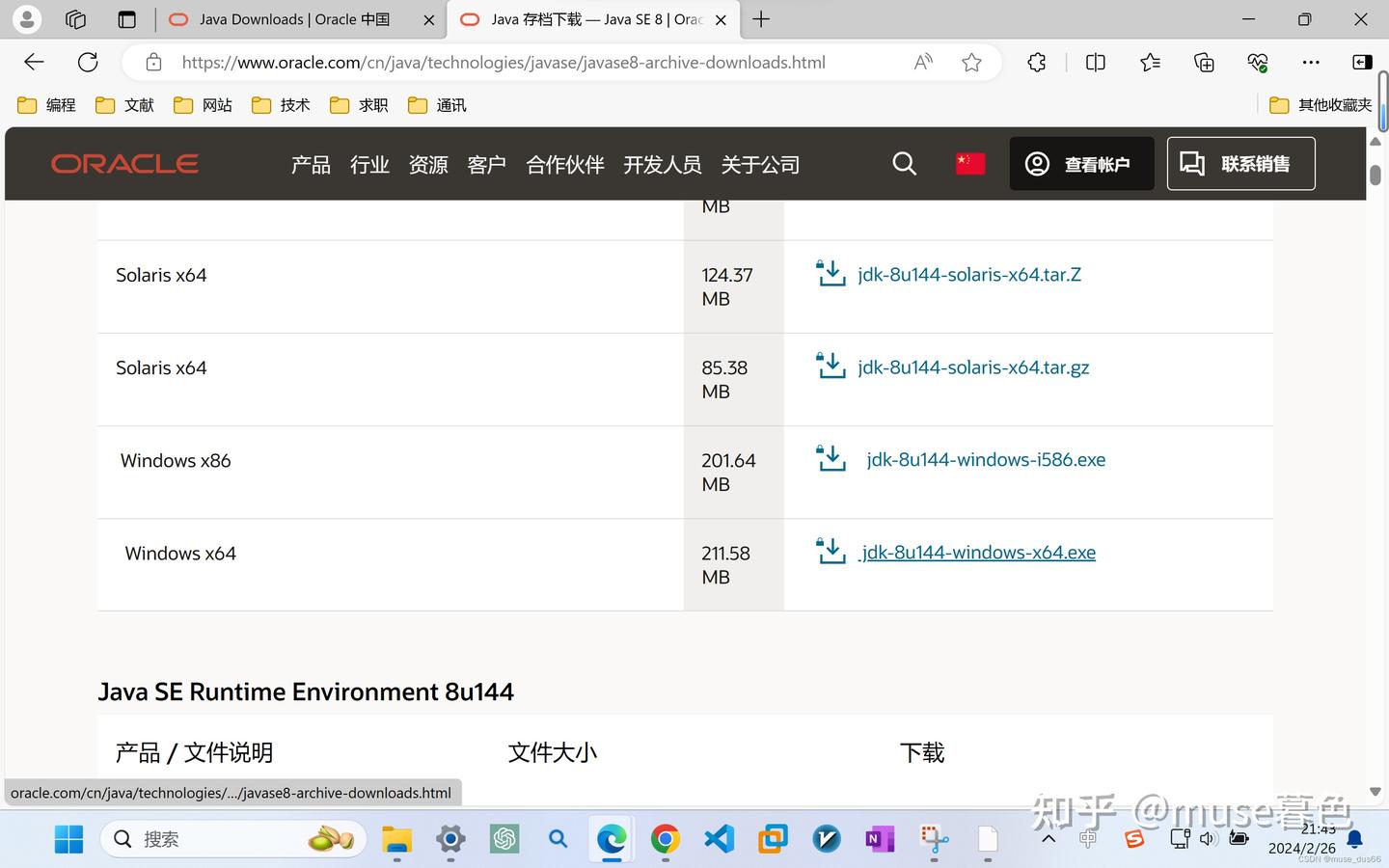Image resolution: width=1389 pixels, height=868 pixels.
Task: Open the Edge Settings three-dot menu
Action: tap(1310, 62)
